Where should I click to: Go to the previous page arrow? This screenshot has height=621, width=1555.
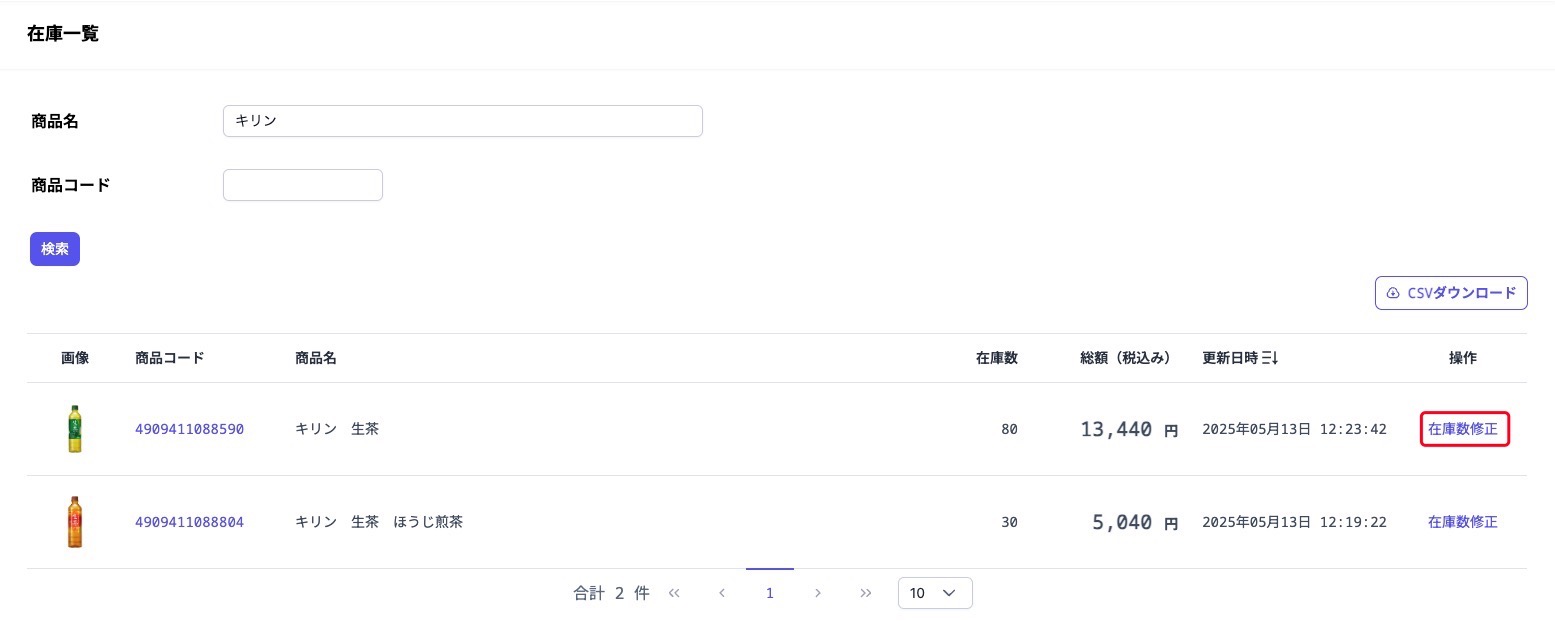click(x=722, y=593)
